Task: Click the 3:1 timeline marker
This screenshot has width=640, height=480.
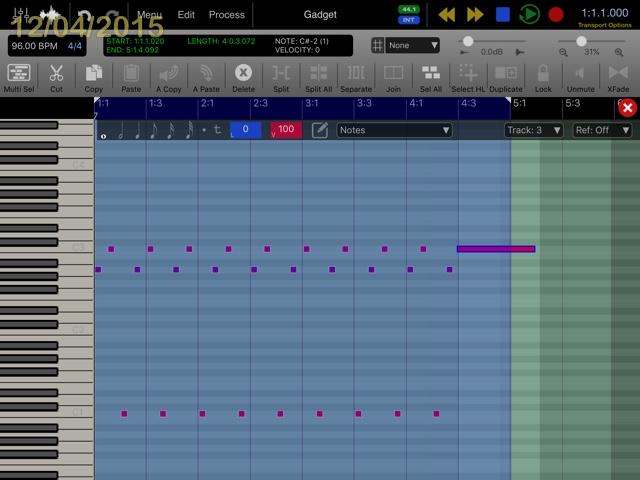Action: [x=311, y=103]
